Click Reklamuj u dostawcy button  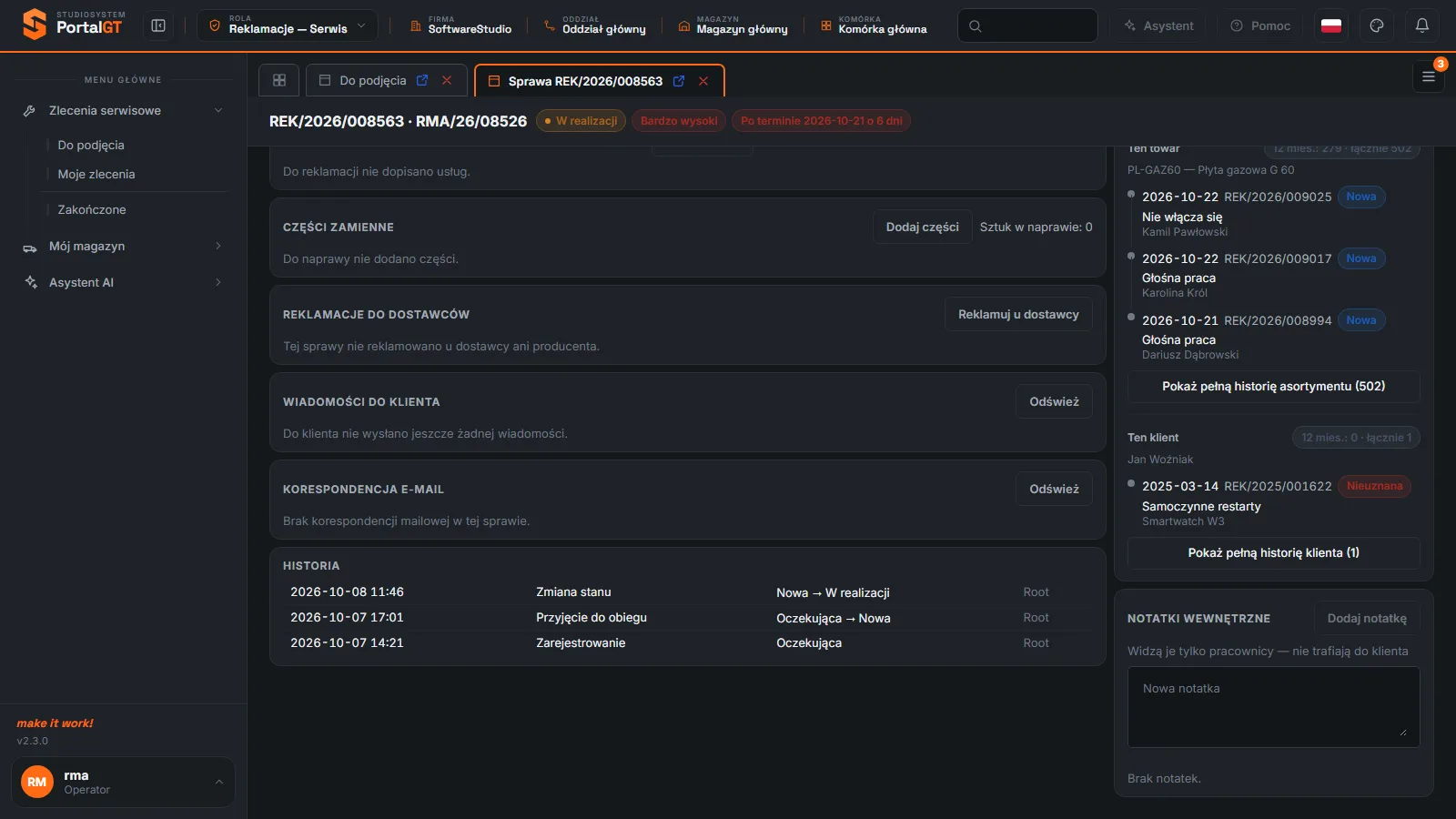tap(1018, 314)
